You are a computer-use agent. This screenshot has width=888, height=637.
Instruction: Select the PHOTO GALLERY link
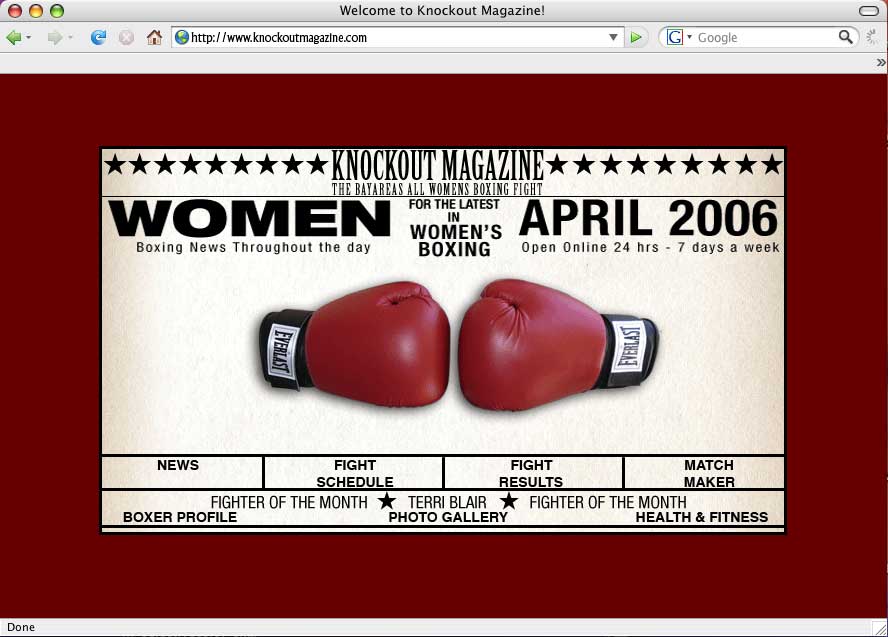(448, 517)
